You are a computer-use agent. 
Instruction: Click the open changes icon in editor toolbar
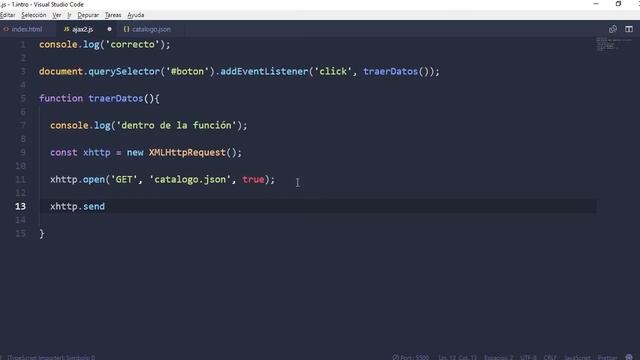(613, 29)
